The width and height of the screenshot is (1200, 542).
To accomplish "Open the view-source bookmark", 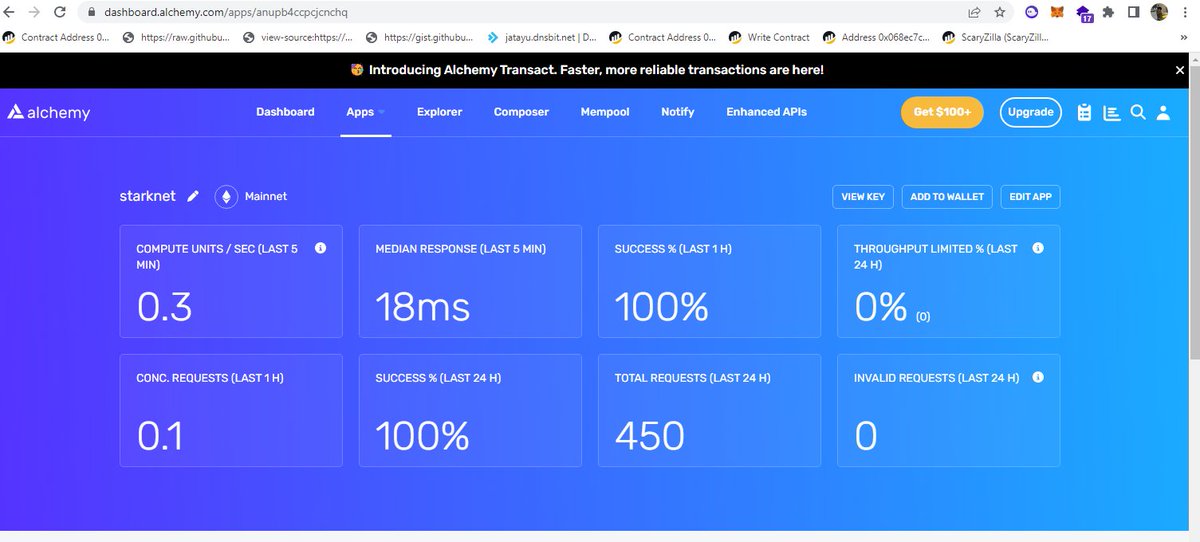I will click(298, 38).
